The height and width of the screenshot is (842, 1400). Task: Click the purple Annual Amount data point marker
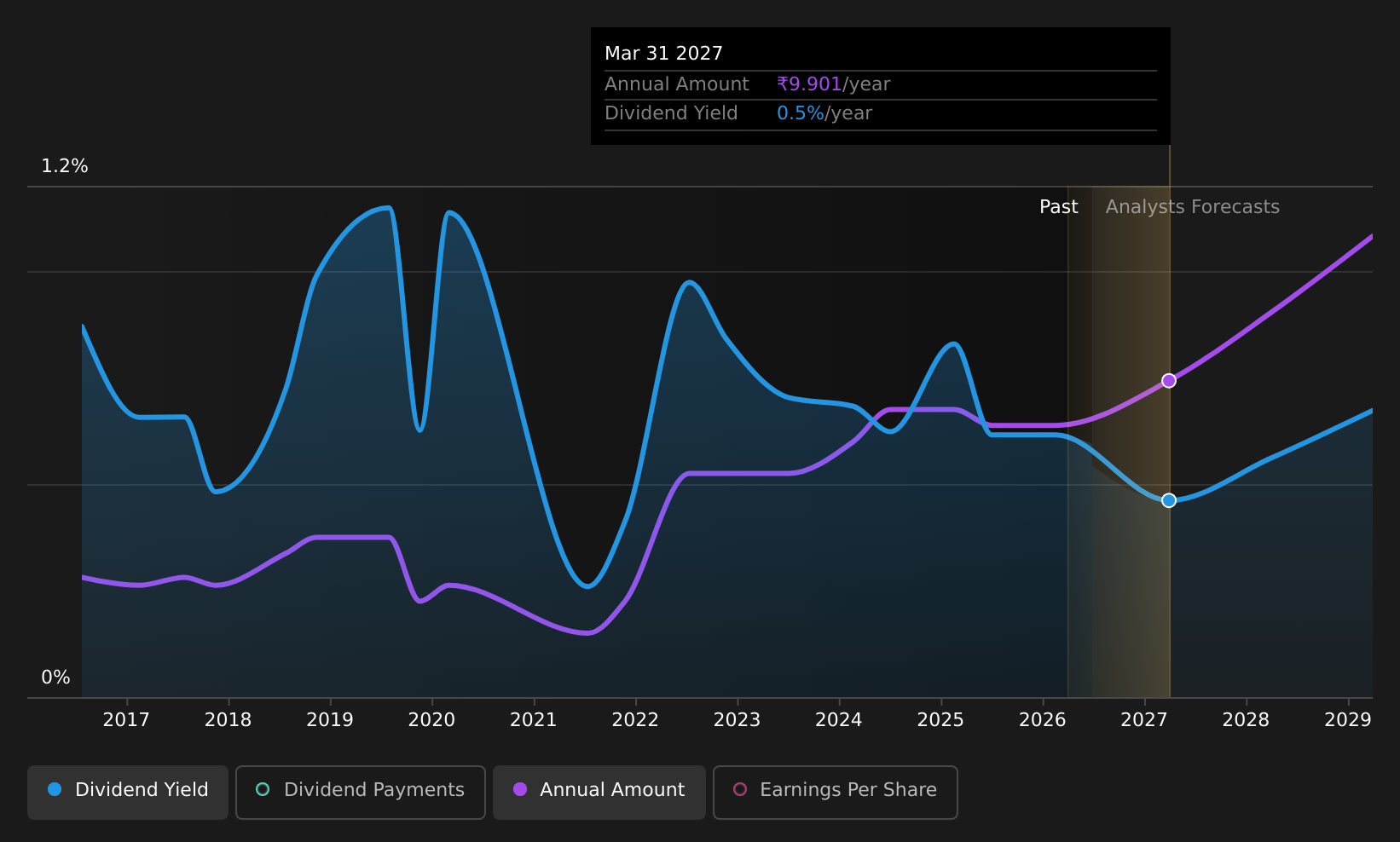coord(1169,381)
